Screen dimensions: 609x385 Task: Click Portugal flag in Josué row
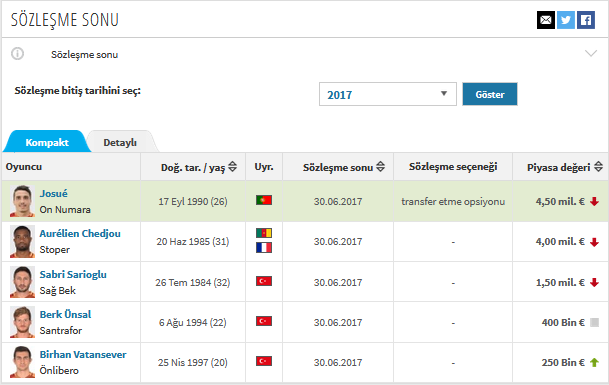[264, 200]
